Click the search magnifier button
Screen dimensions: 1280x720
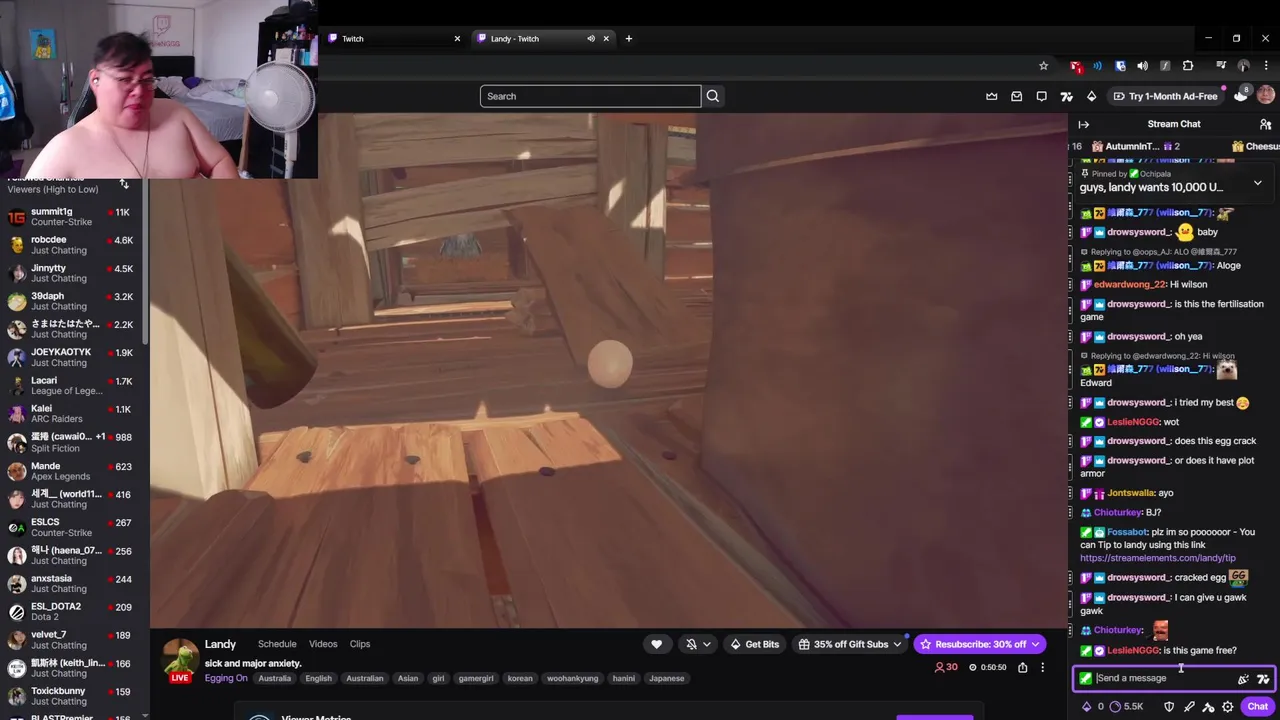click(x=713, y=96)
